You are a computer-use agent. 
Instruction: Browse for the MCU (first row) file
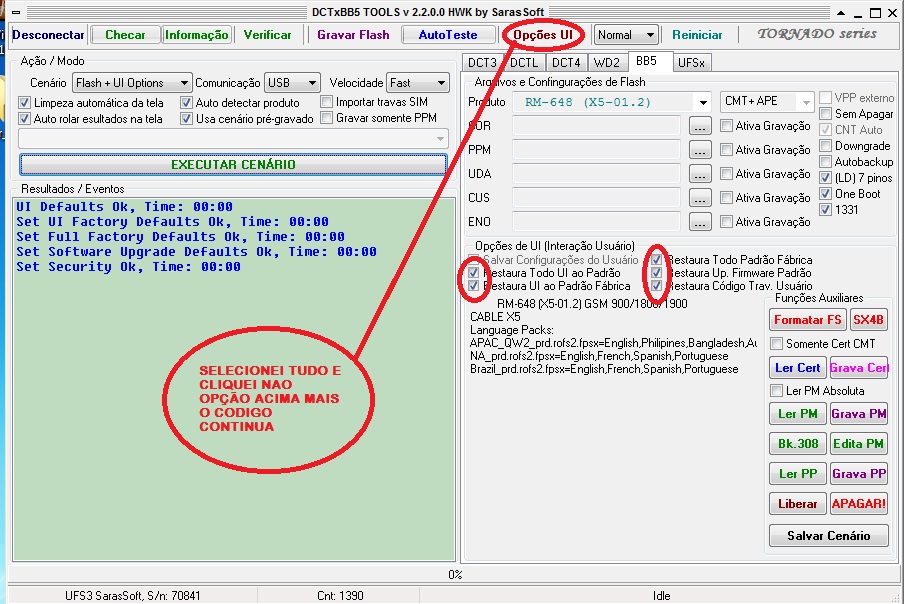click(x=700, y=126)
